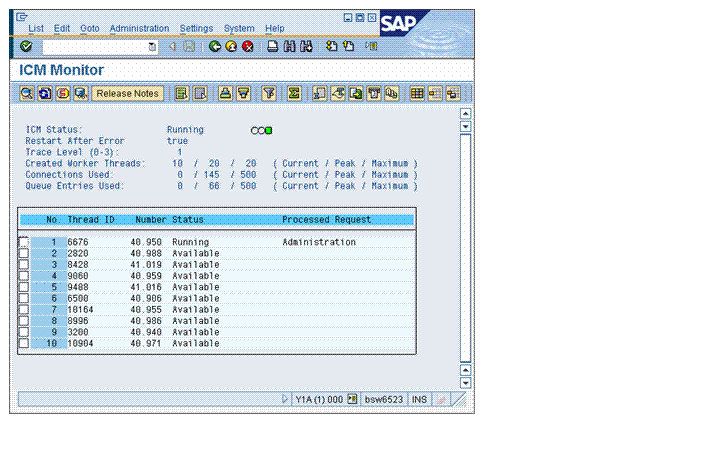Image resolution: width=720 pixels, height=455 pixels.
Task: Click the bottom scroll-down arrow
Action: tap(465, 383)
